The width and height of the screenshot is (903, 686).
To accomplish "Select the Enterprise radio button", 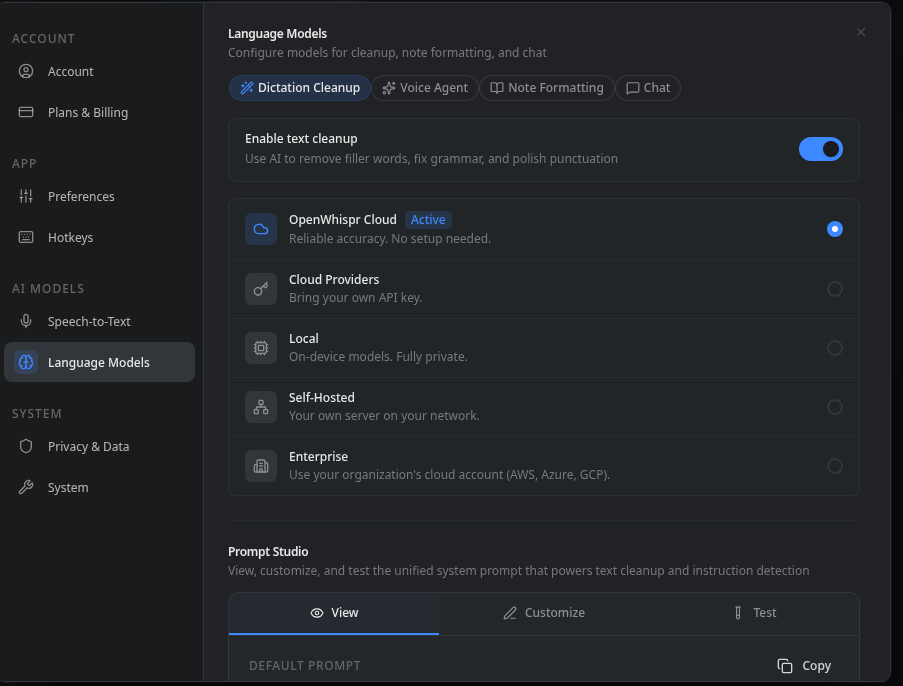I will tap(834, 465).
